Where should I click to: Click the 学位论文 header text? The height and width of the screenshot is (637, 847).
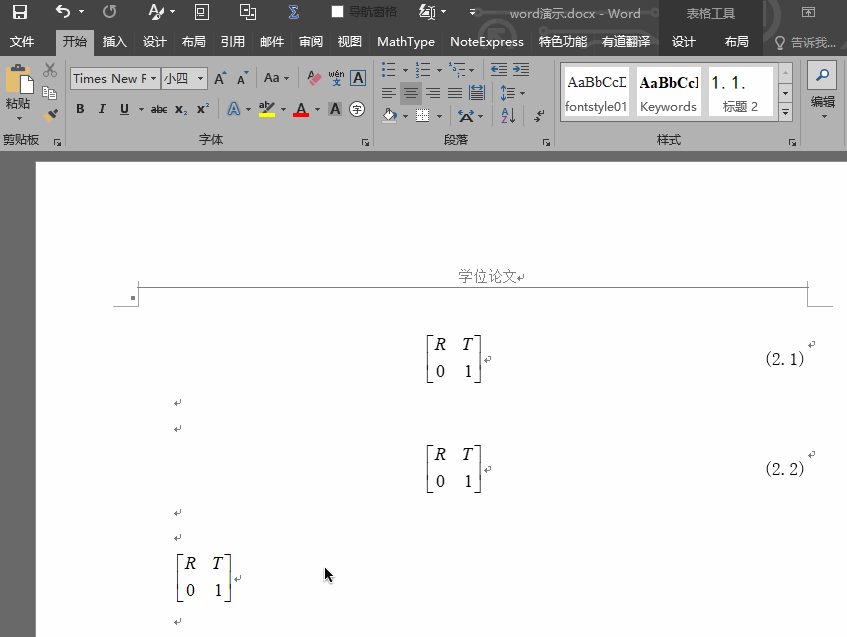pos(488,276)
